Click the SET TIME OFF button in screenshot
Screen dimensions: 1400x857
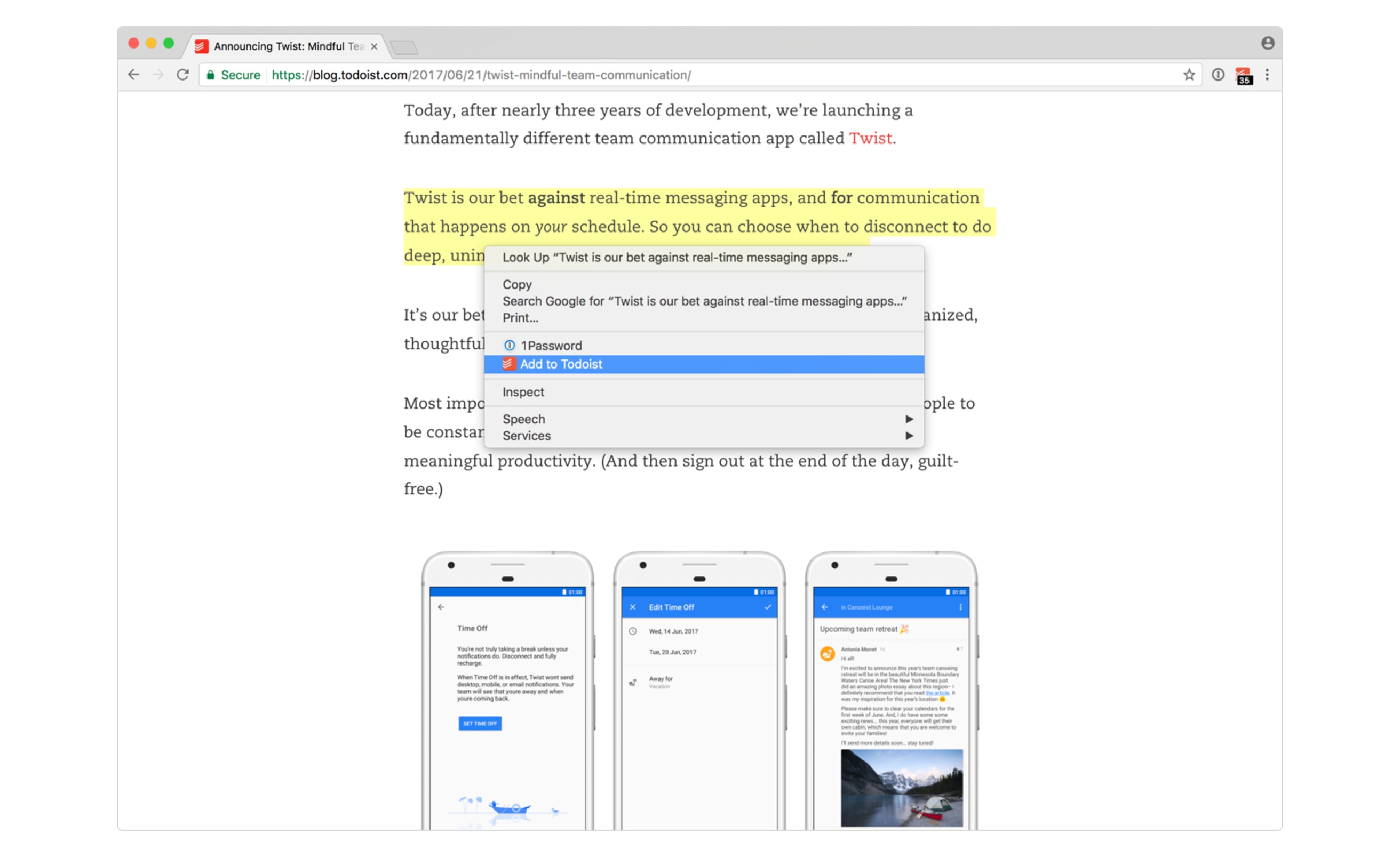[480, 723]
